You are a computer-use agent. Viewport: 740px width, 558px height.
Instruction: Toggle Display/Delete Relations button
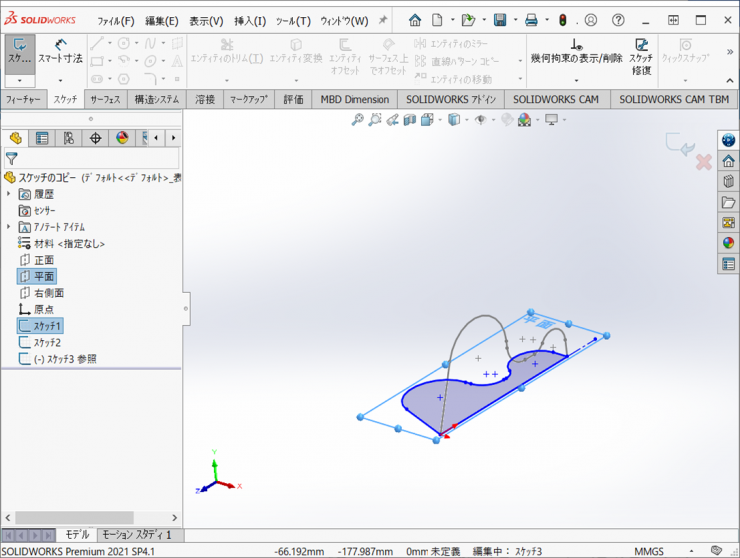[x=575, y=51]
